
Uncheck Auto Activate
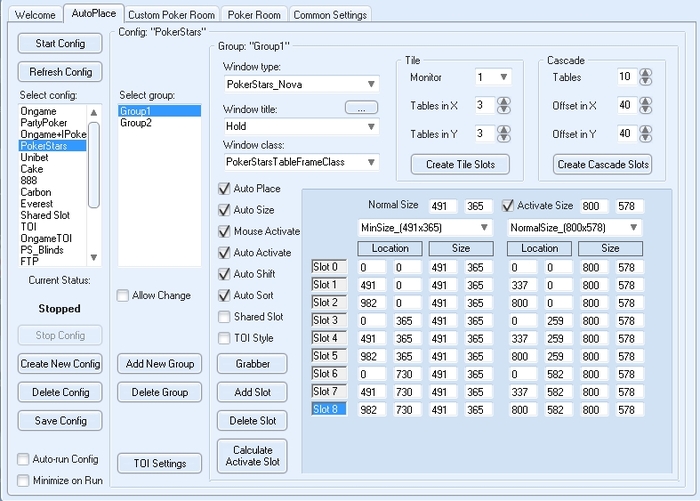tap(224, 253)
